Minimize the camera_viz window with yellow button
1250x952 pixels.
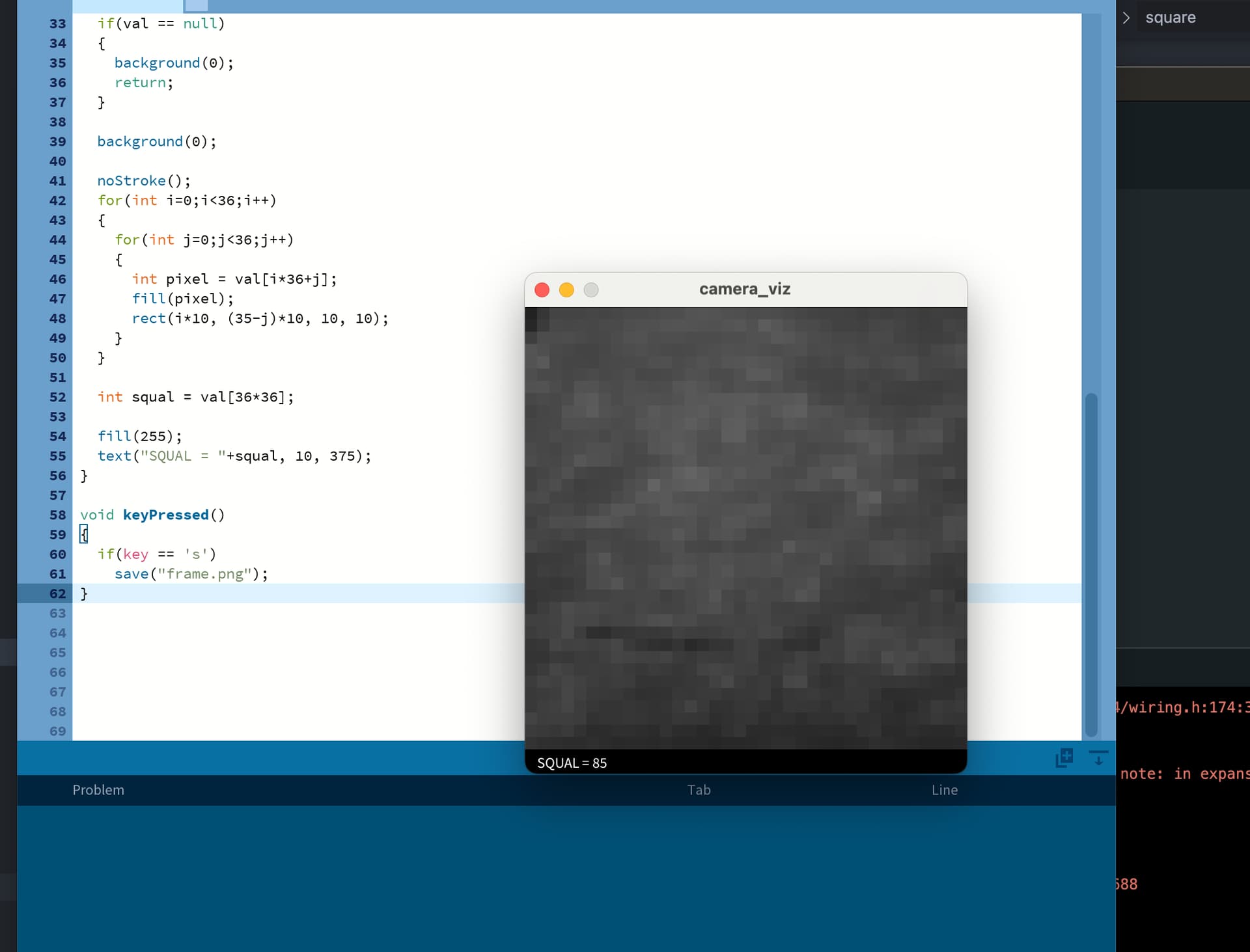[566, 290]
